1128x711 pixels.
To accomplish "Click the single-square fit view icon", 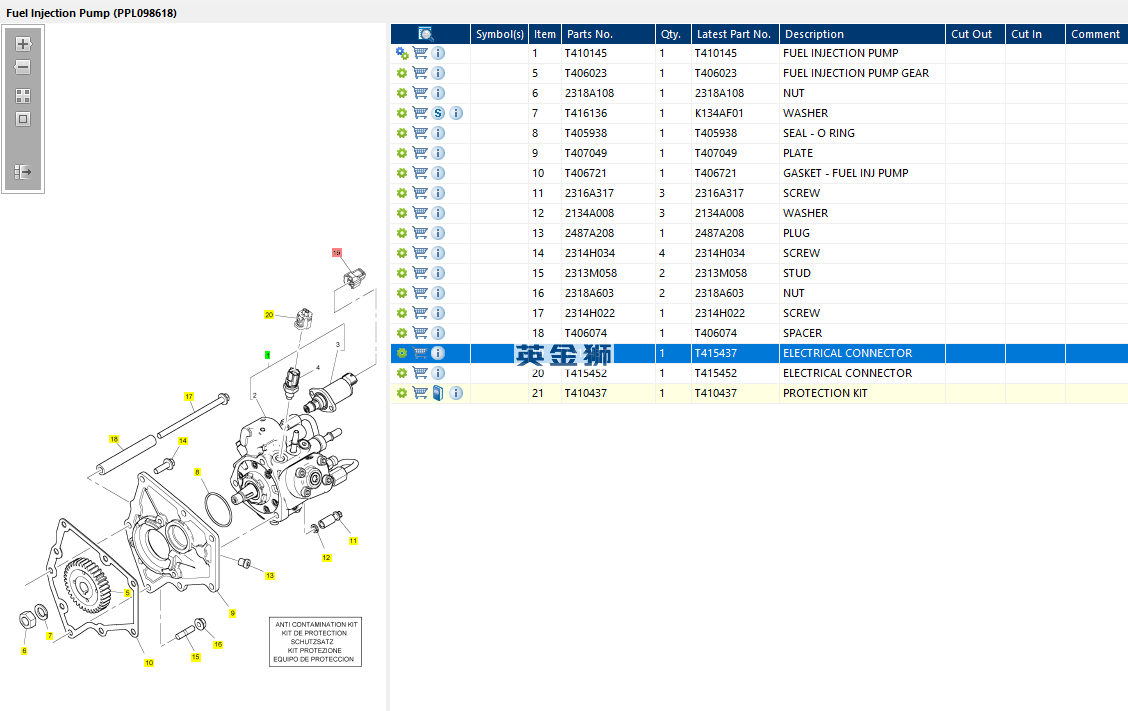I will click(x=23, y=119).
